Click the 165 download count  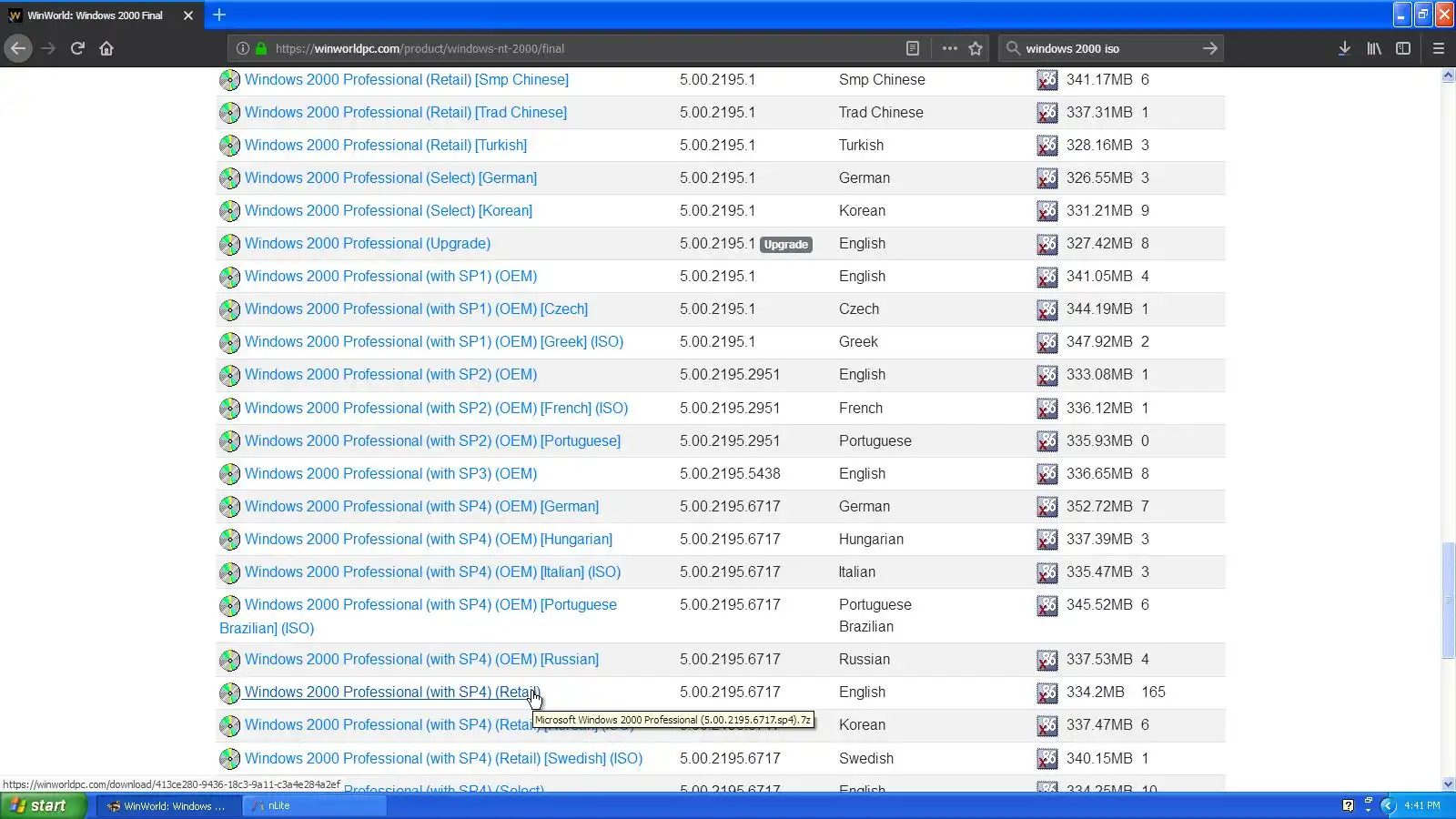click(1153, 692)
